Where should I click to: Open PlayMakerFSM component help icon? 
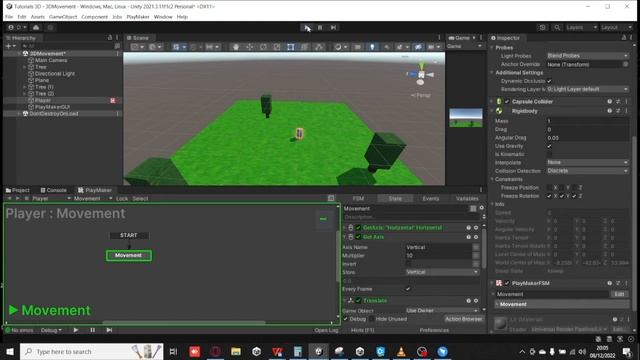tap(609, 283)
